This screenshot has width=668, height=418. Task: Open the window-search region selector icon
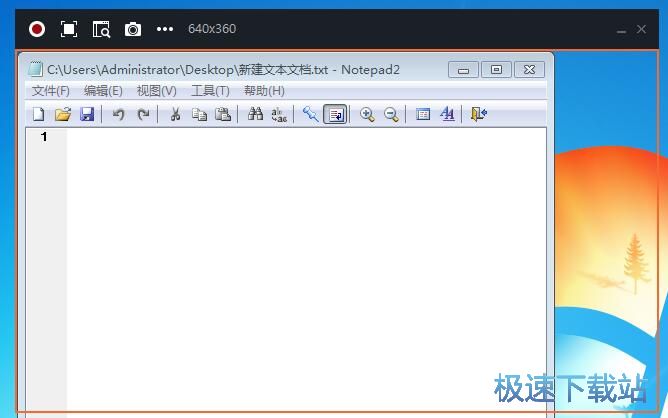101,29
